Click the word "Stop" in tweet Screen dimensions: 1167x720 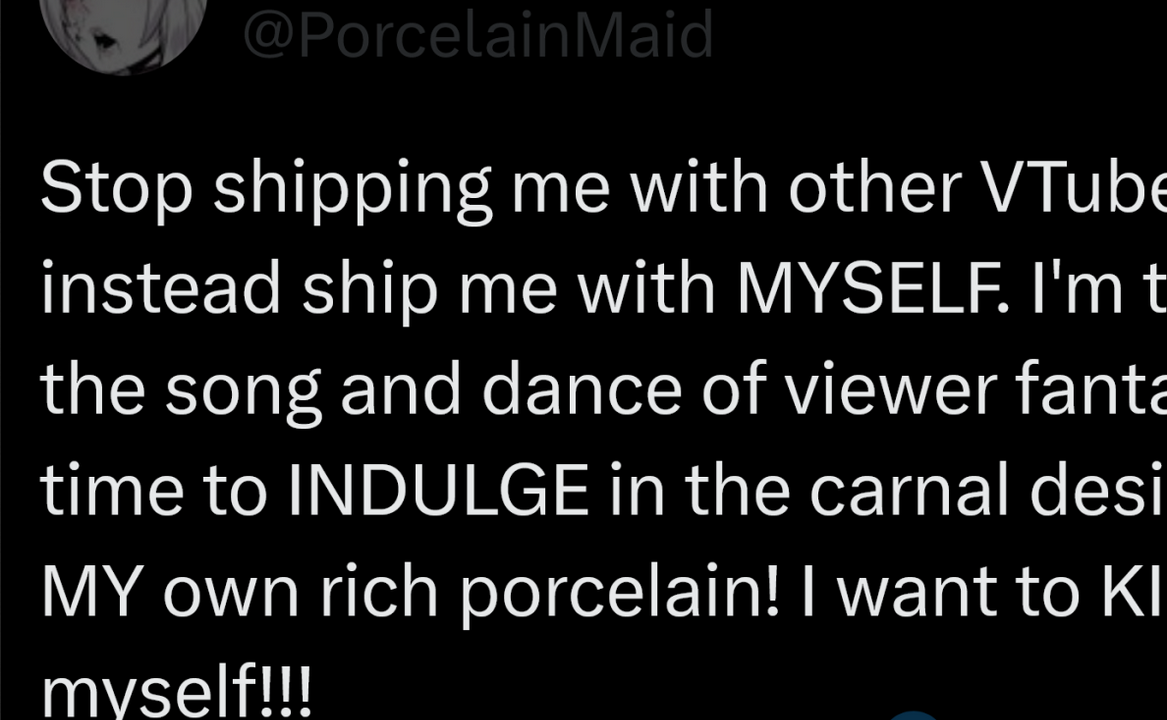coord(116,188)
